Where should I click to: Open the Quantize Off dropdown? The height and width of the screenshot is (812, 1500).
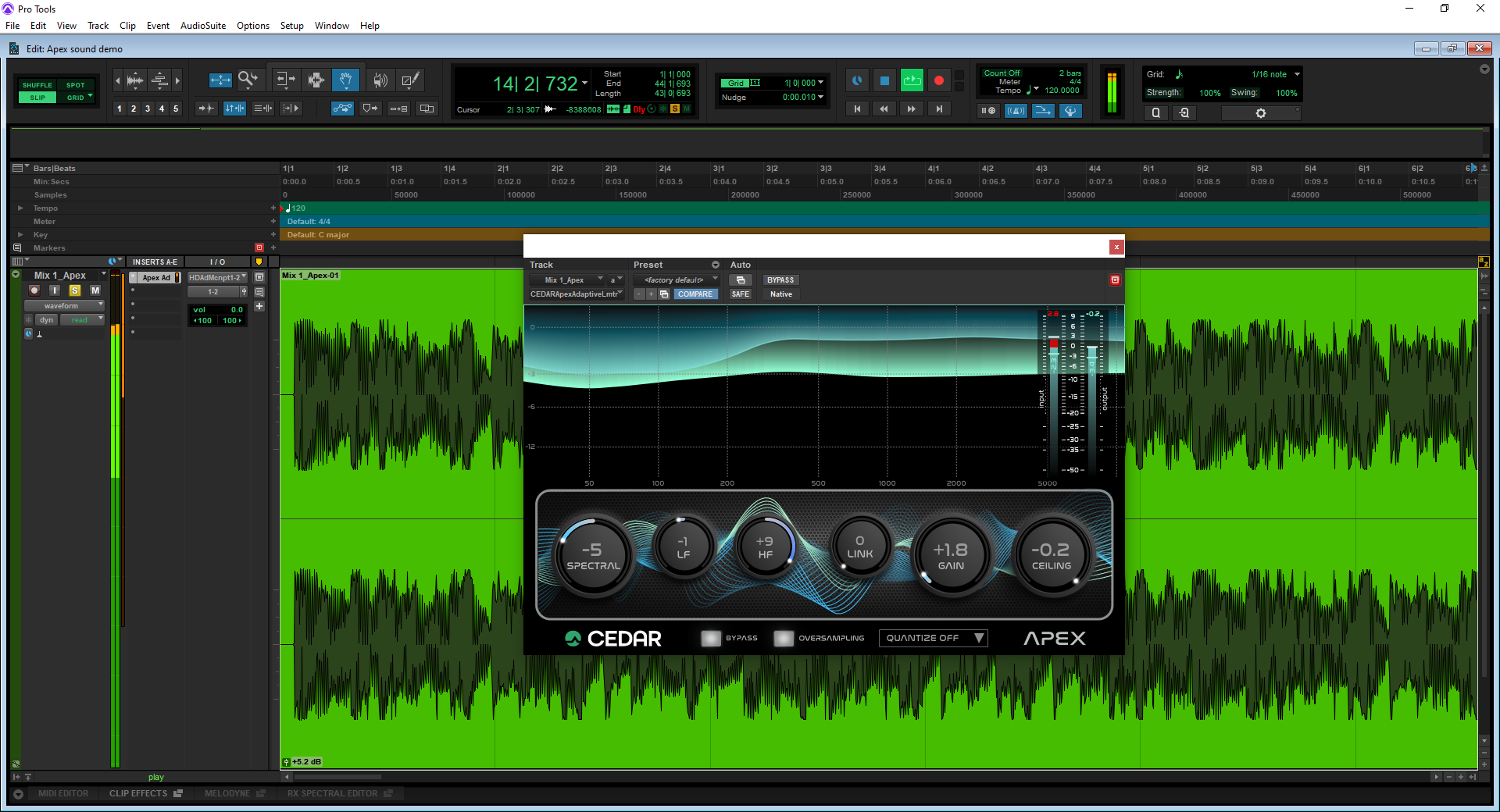[933, 638]
